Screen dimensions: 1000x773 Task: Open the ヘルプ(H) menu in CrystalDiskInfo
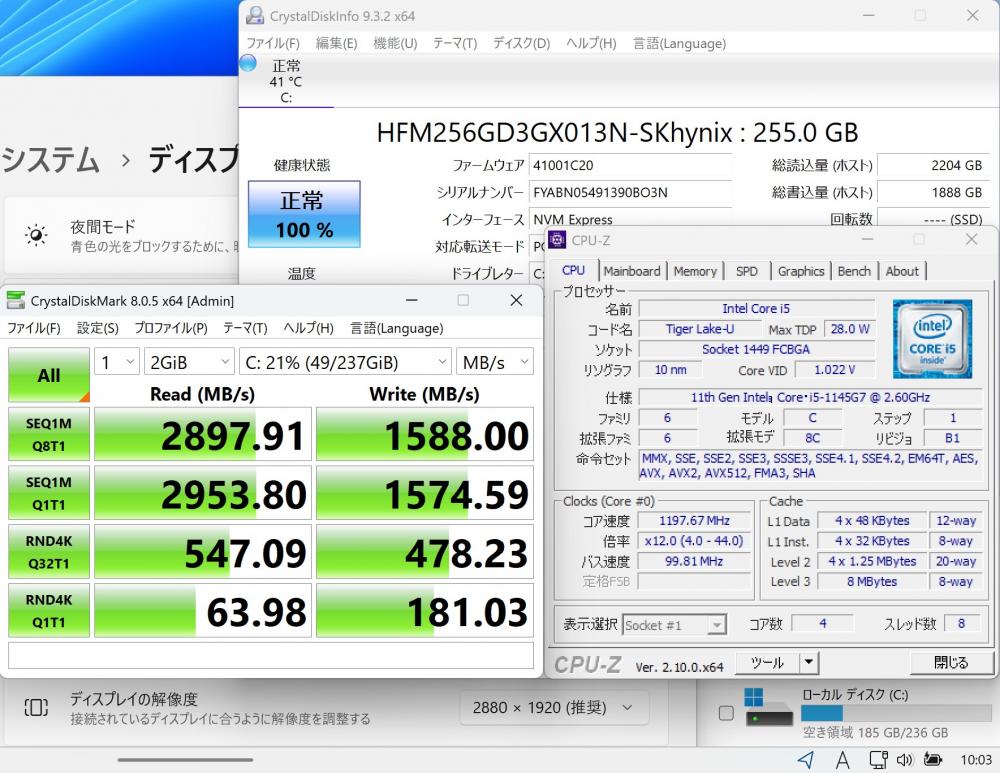pyautogui.click(x=591, y=43)
